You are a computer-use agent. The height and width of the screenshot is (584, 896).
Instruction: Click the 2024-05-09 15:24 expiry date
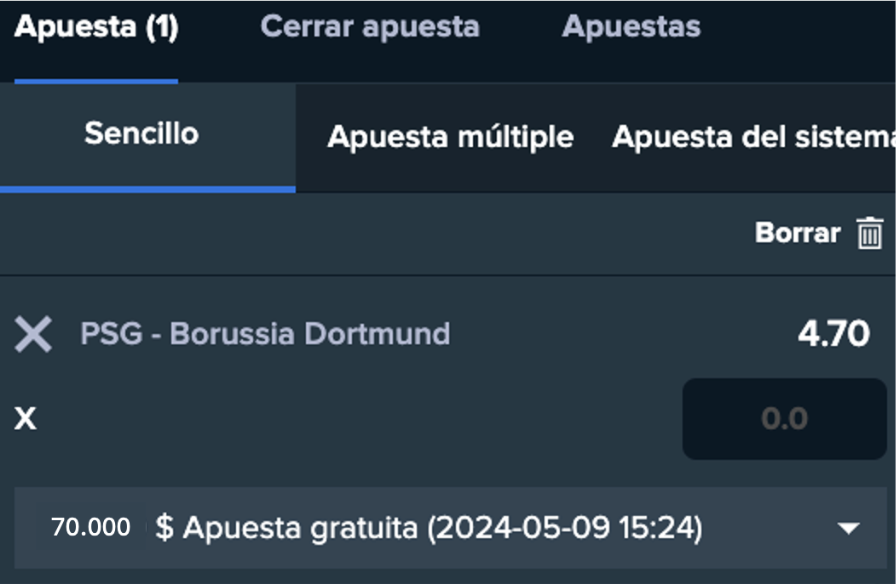coord(565,528)
